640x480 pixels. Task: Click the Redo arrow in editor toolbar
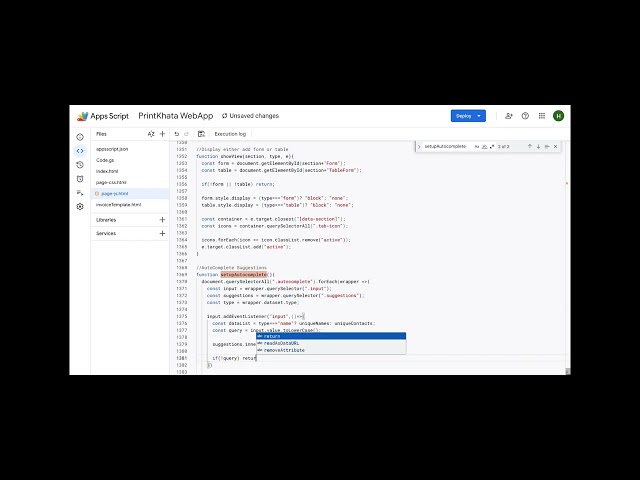187,134
